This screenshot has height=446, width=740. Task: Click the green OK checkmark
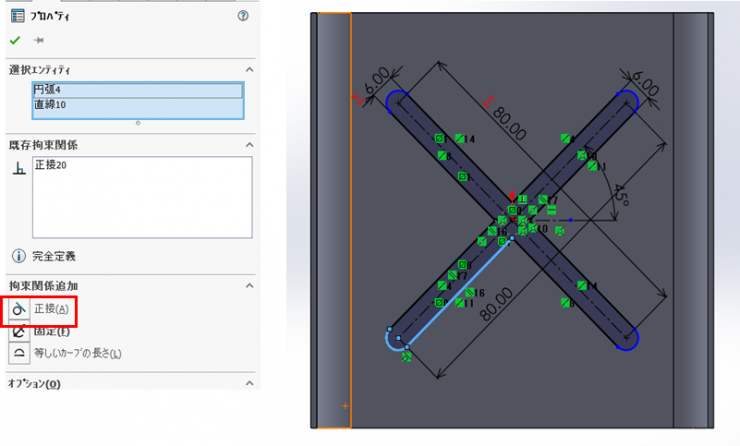(15, 40)
